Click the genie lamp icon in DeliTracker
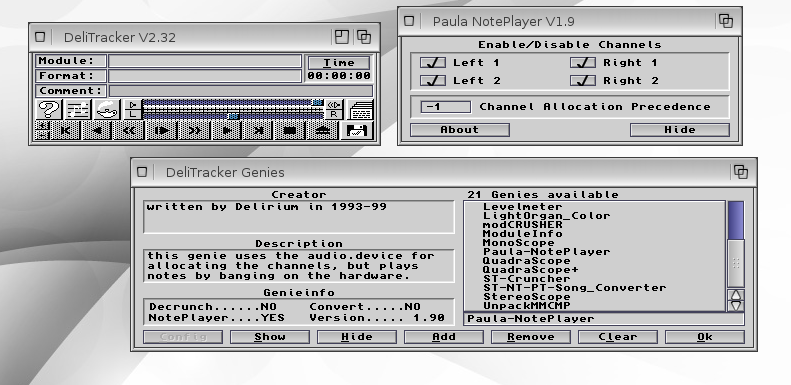 click(107, 109)
